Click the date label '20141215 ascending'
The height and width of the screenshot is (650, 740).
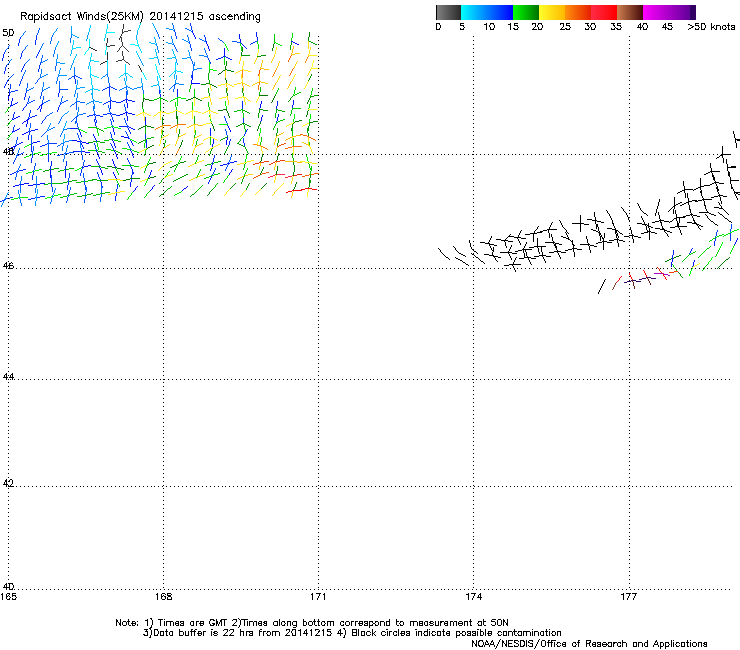205,17
